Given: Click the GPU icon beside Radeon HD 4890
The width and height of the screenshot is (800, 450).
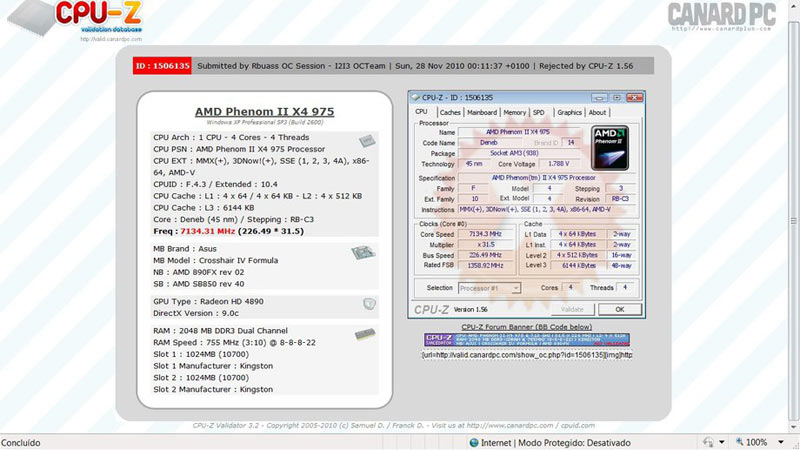Looking at the screenshot, I should tap(368, 302).
